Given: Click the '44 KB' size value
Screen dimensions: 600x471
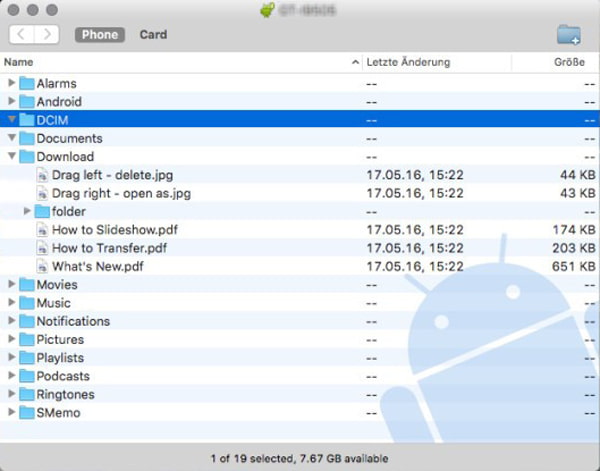Looking at the screenshot, I should 578,175.
